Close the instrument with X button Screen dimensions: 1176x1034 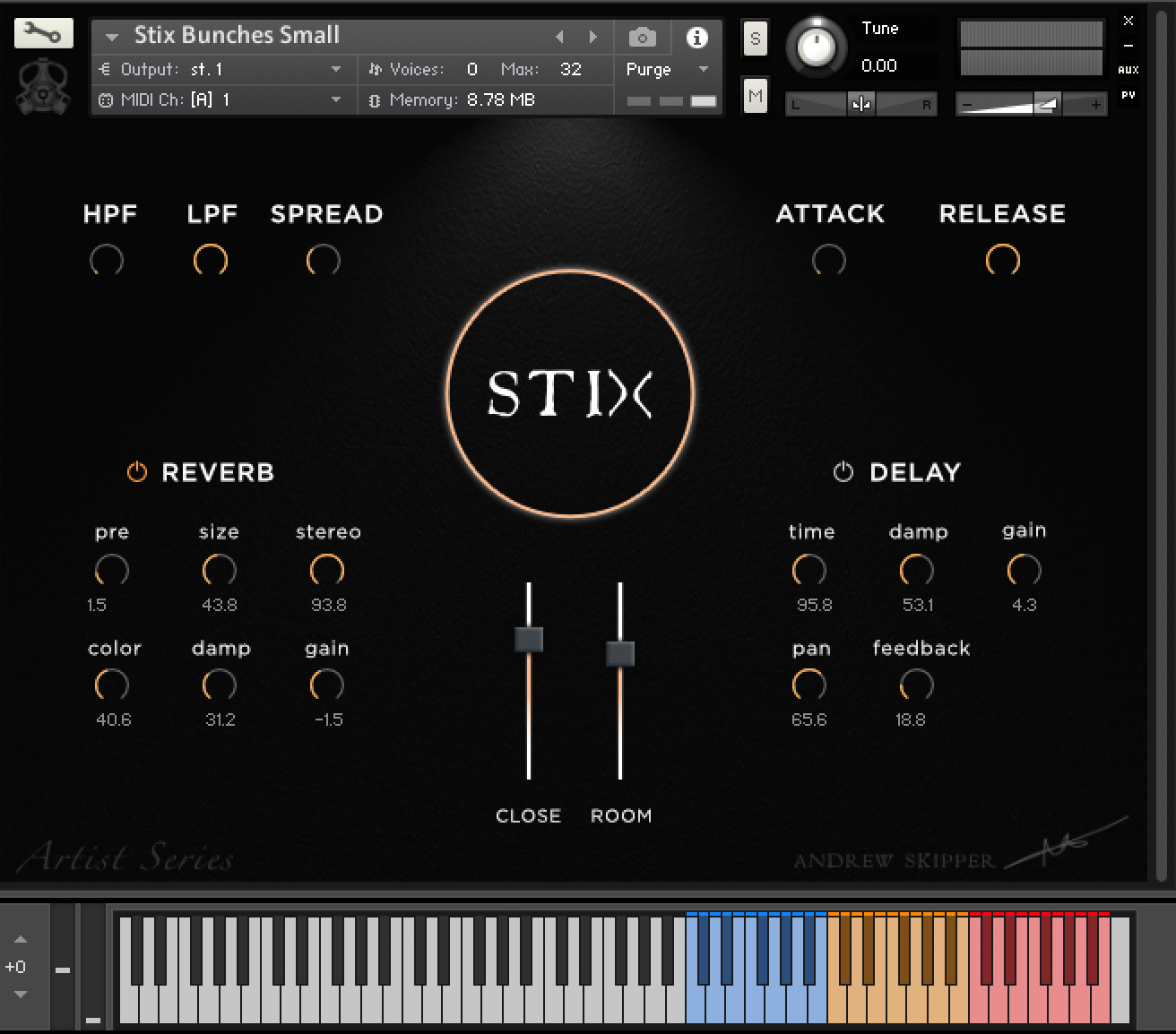[1128, 21]
